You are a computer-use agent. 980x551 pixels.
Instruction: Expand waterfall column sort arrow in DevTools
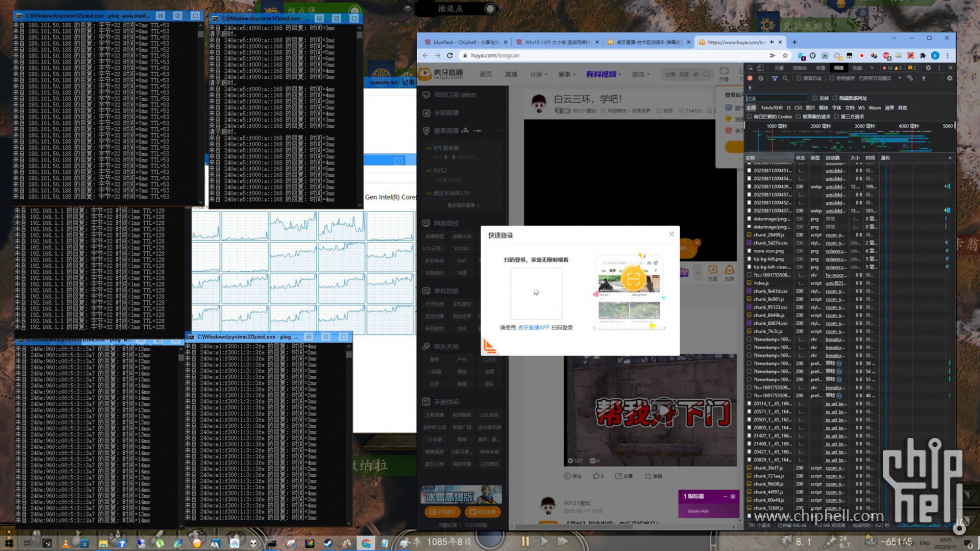(x=950, y=158)
